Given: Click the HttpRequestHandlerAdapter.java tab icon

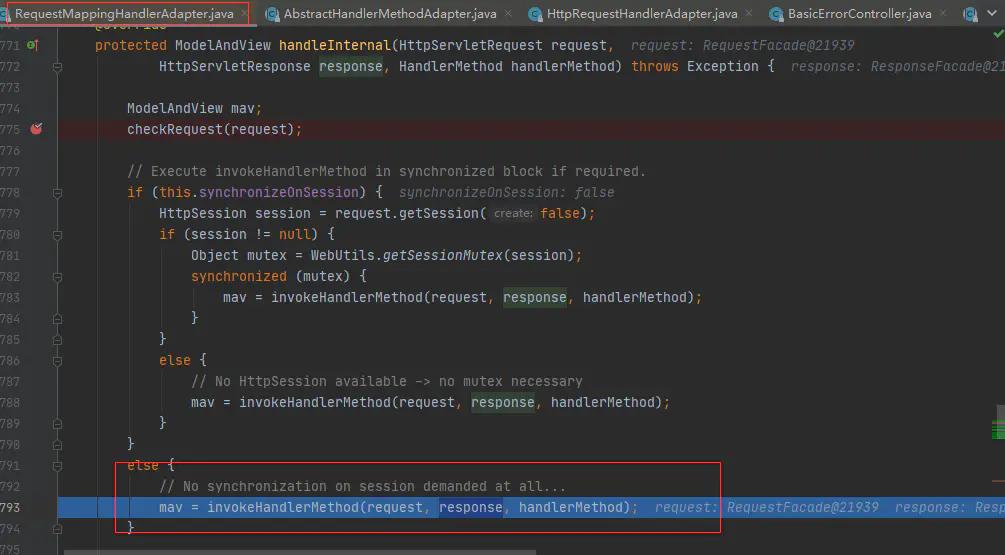Looking at the screenshot, I should (536, 14).
